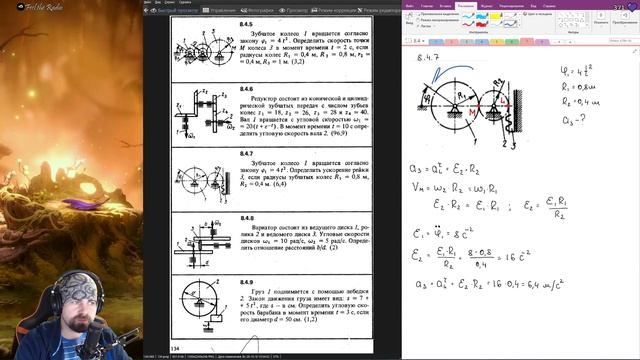
Task: Click the back arrow in image viewer
Action: coord(146,10)
